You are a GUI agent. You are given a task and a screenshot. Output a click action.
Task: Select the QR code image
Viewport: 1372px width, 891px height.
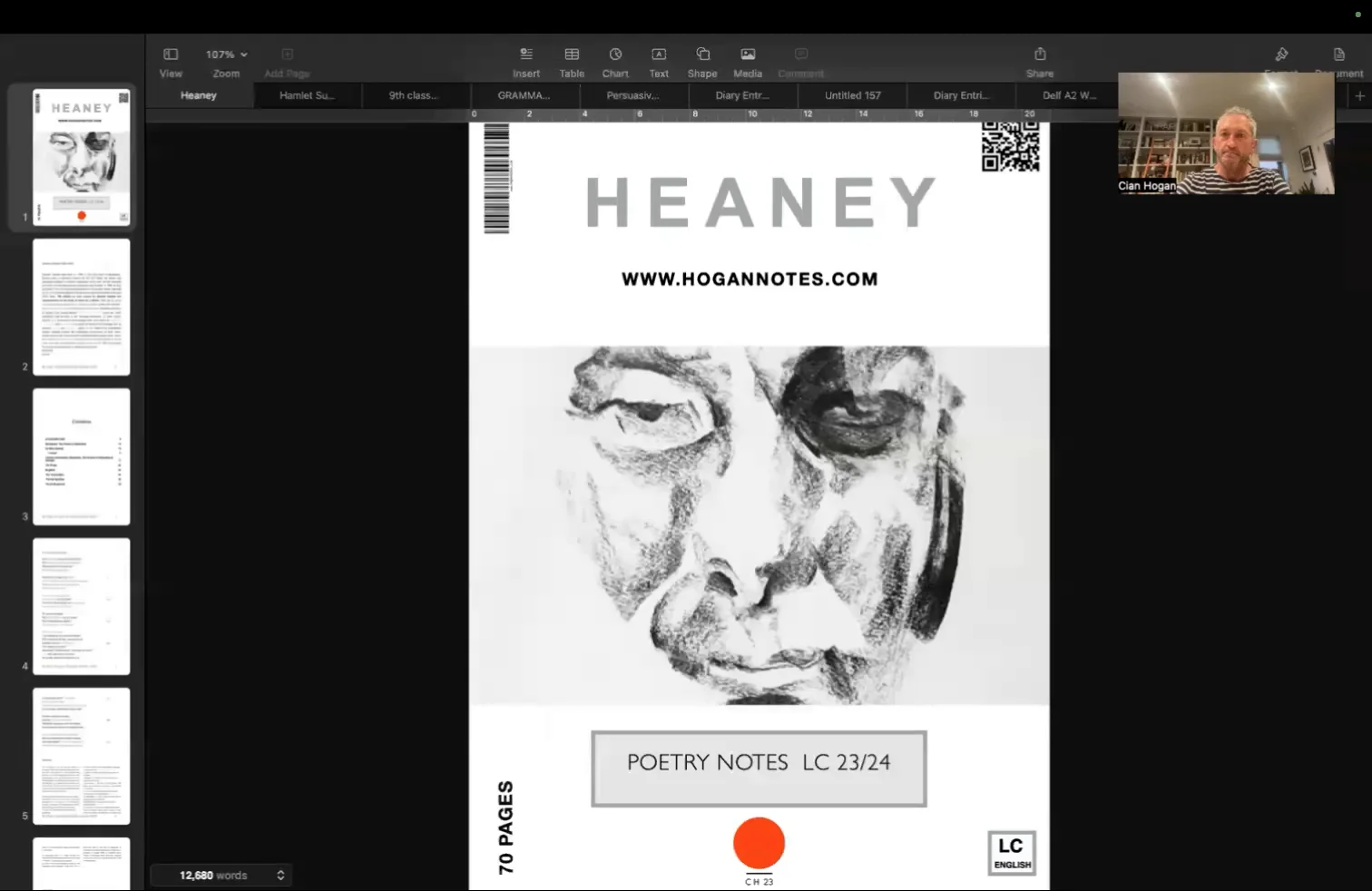click(1011, 146)
